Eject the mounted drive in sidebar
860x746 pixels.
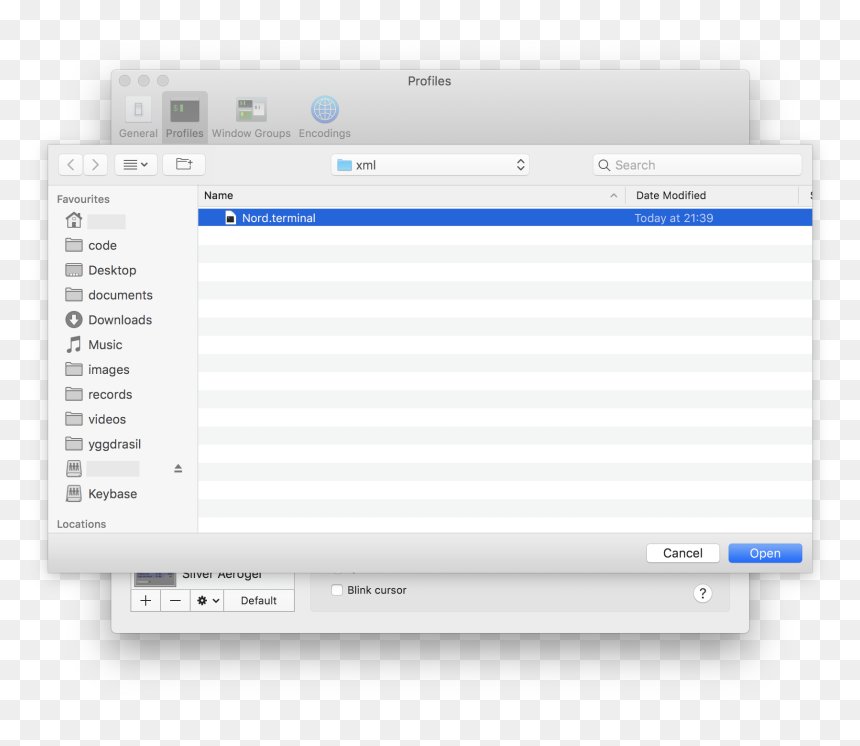pos(178,468)
